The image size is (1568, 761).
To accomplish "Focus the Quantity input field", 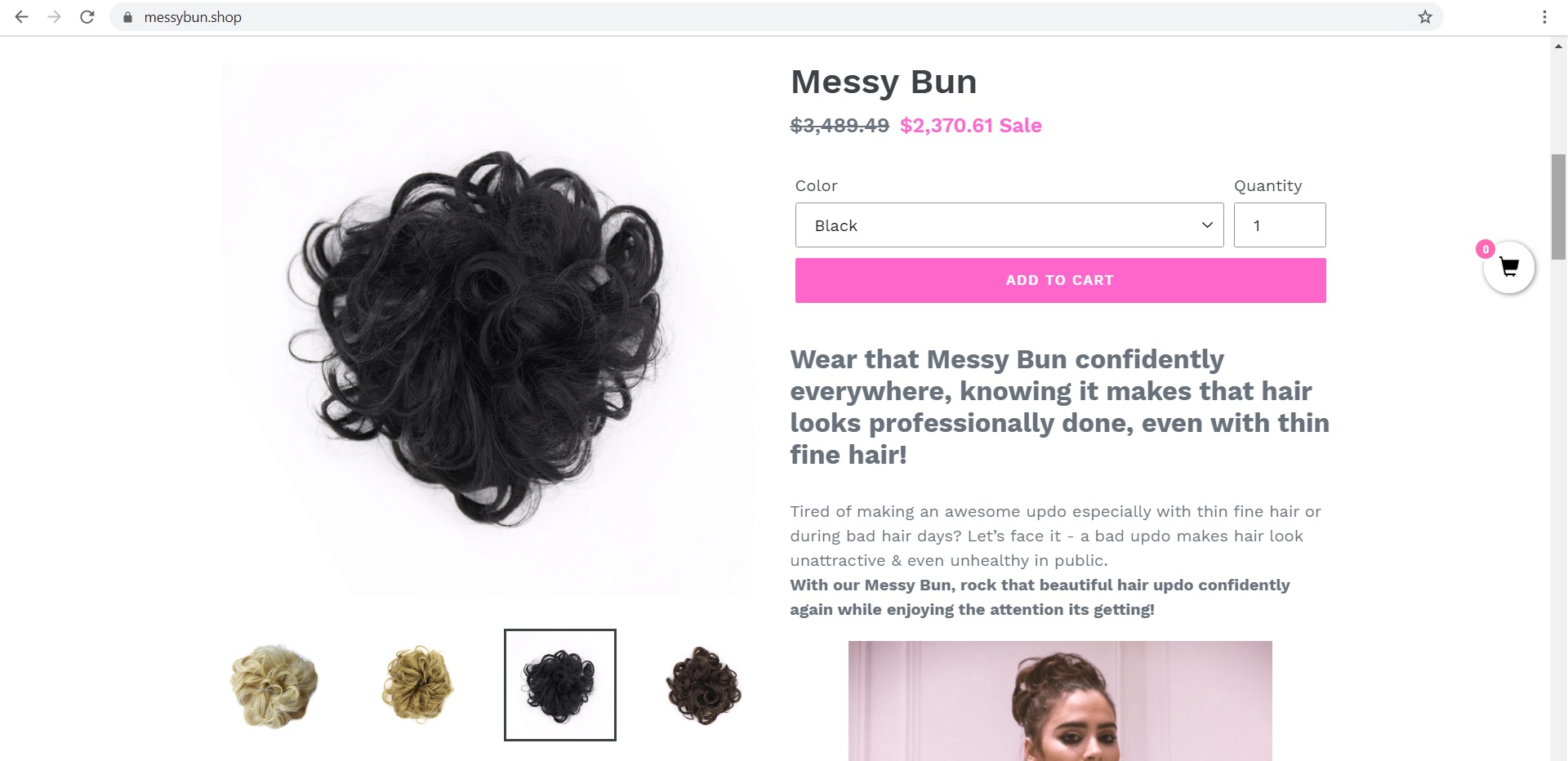I will pyautogui.click(x=1280, y=225).
